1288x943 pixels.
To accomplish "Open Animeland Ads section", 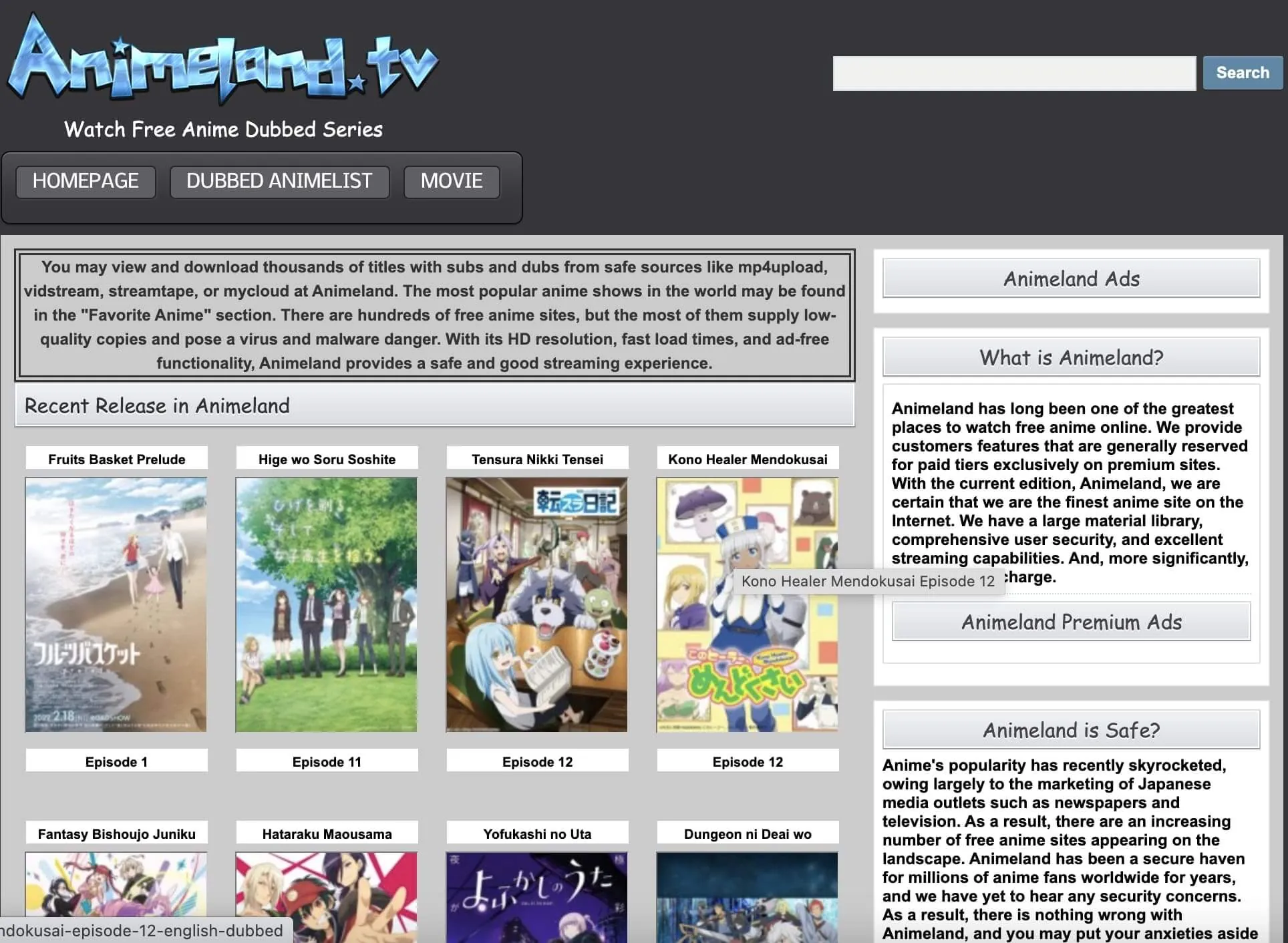I will coord(1071,278).
